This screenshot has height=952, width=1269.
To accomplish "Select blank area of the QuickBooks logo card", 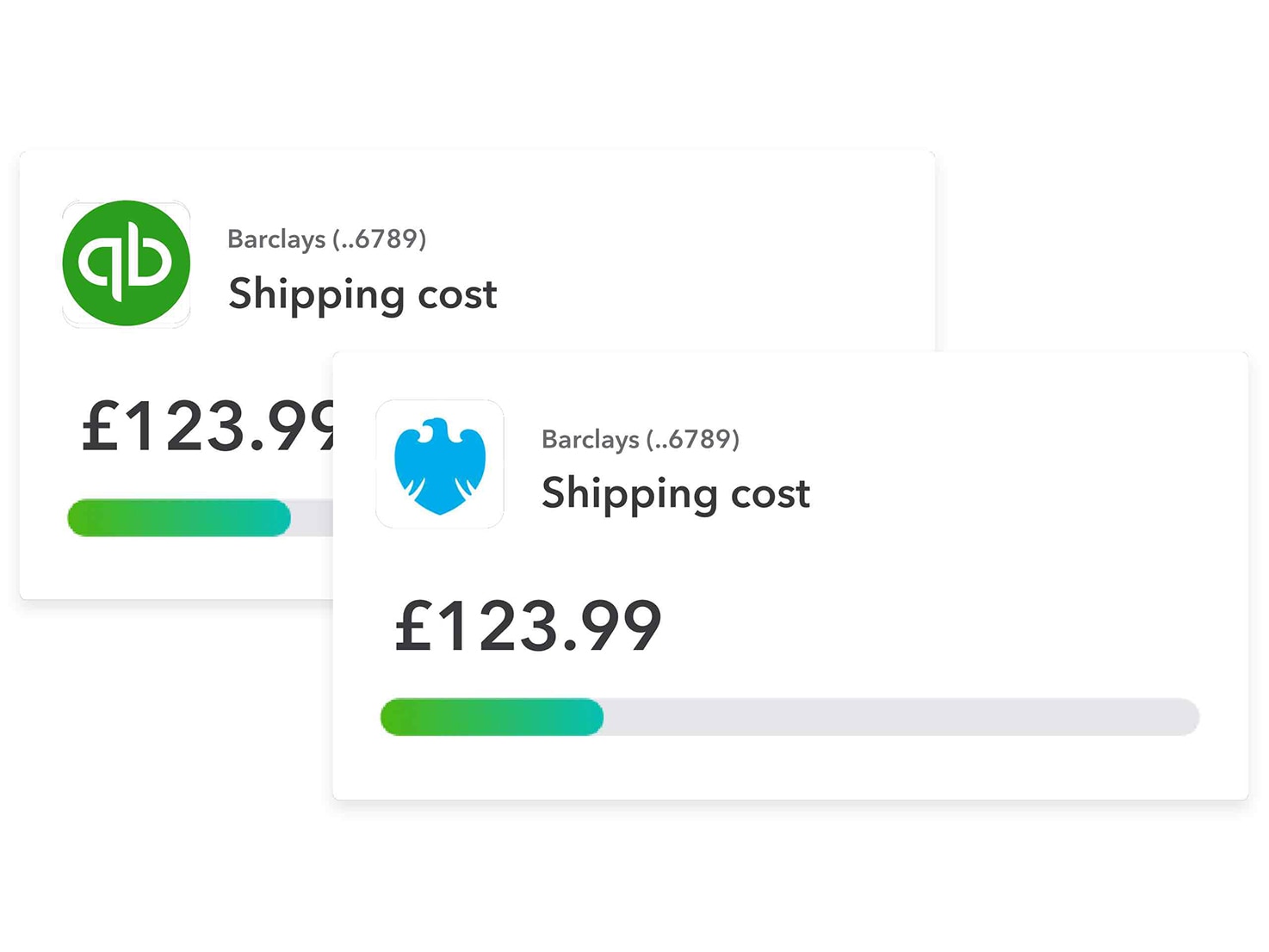I will tap(689, 250).
